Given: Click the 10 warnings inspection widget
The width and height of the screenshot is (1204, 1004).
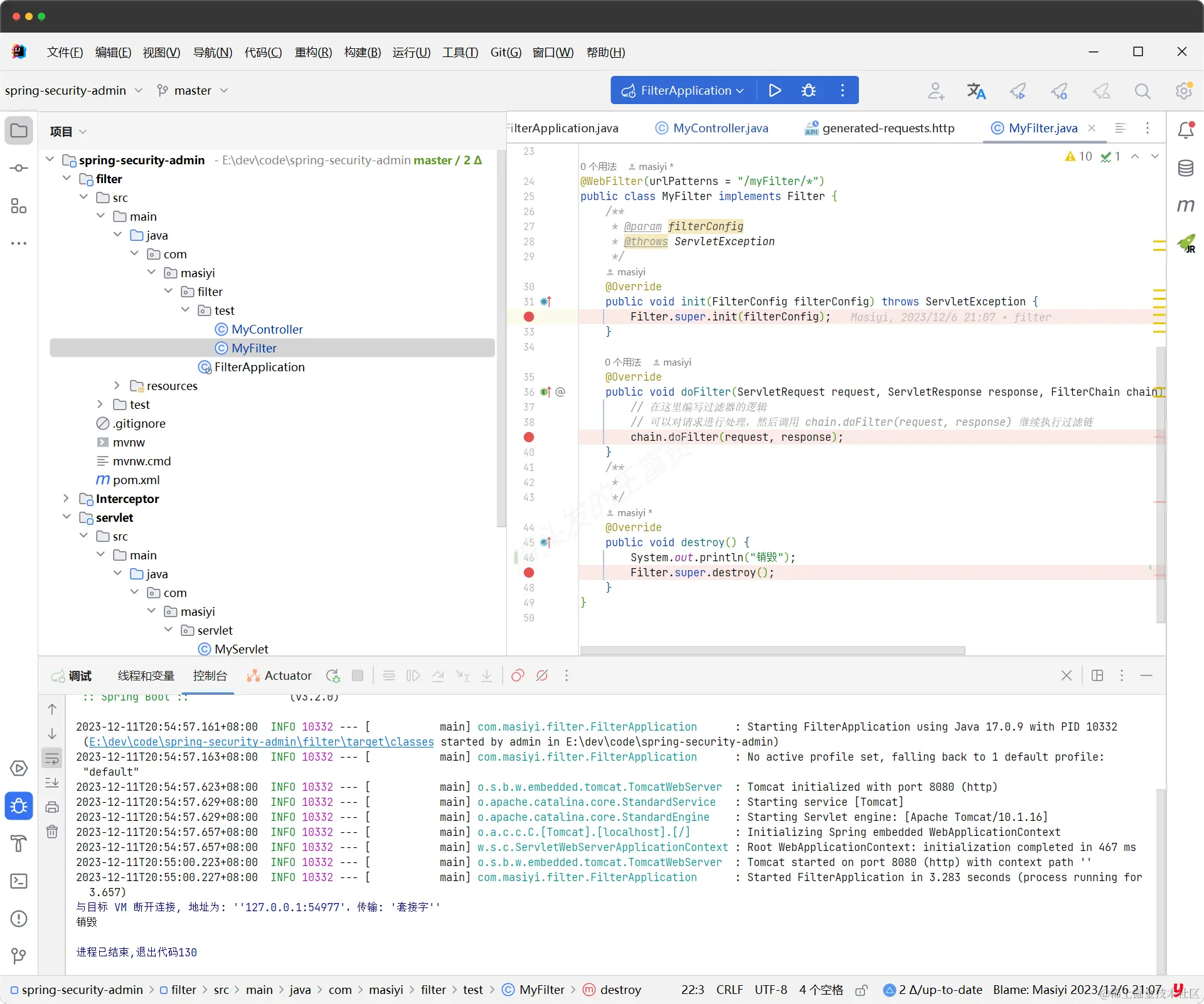Looking at the screenshot, I should (x=1079, y=156).
